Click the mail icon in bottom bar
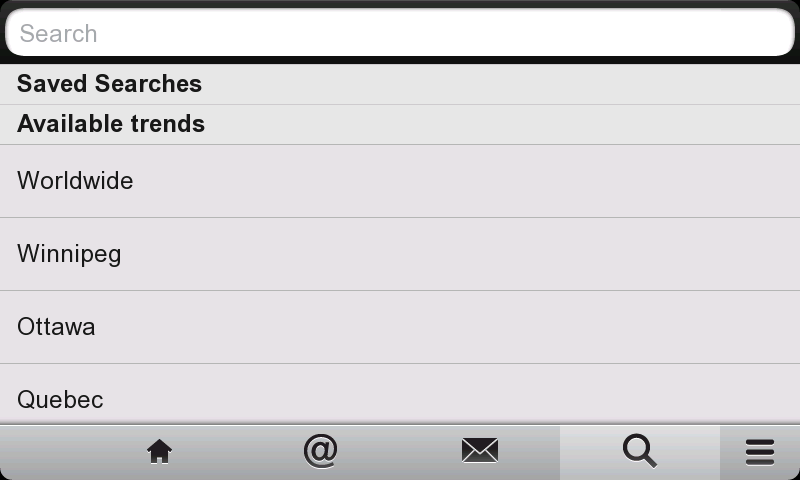 tap(480, 452)
